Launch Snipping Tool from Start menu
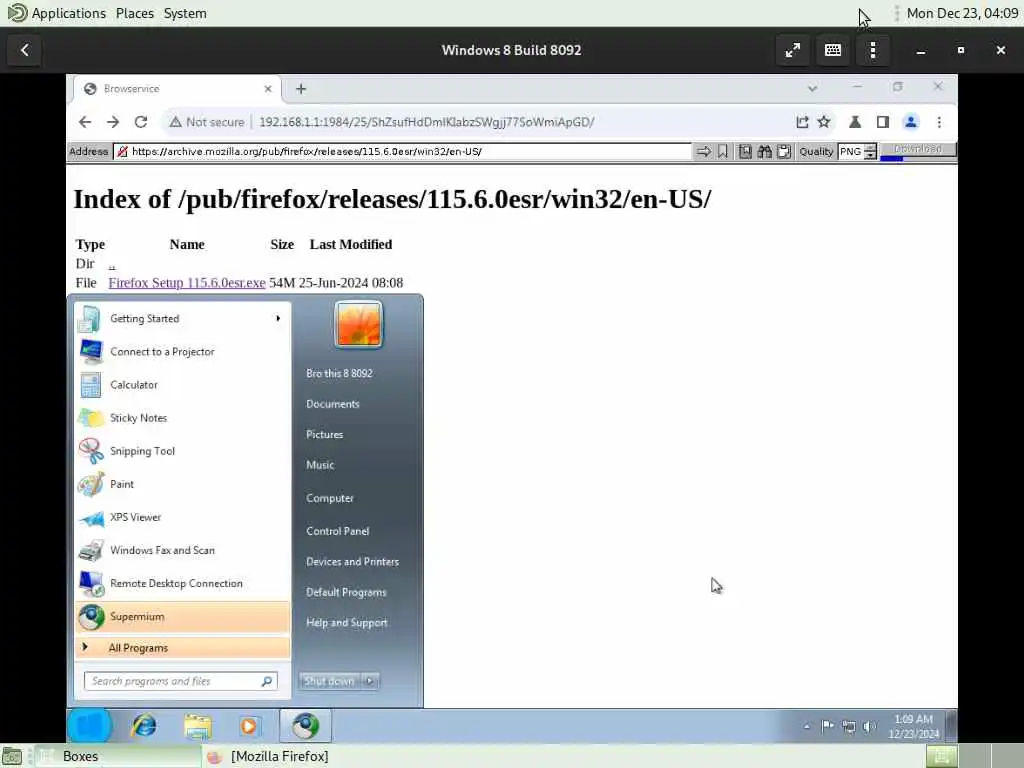 click(182, 451)
